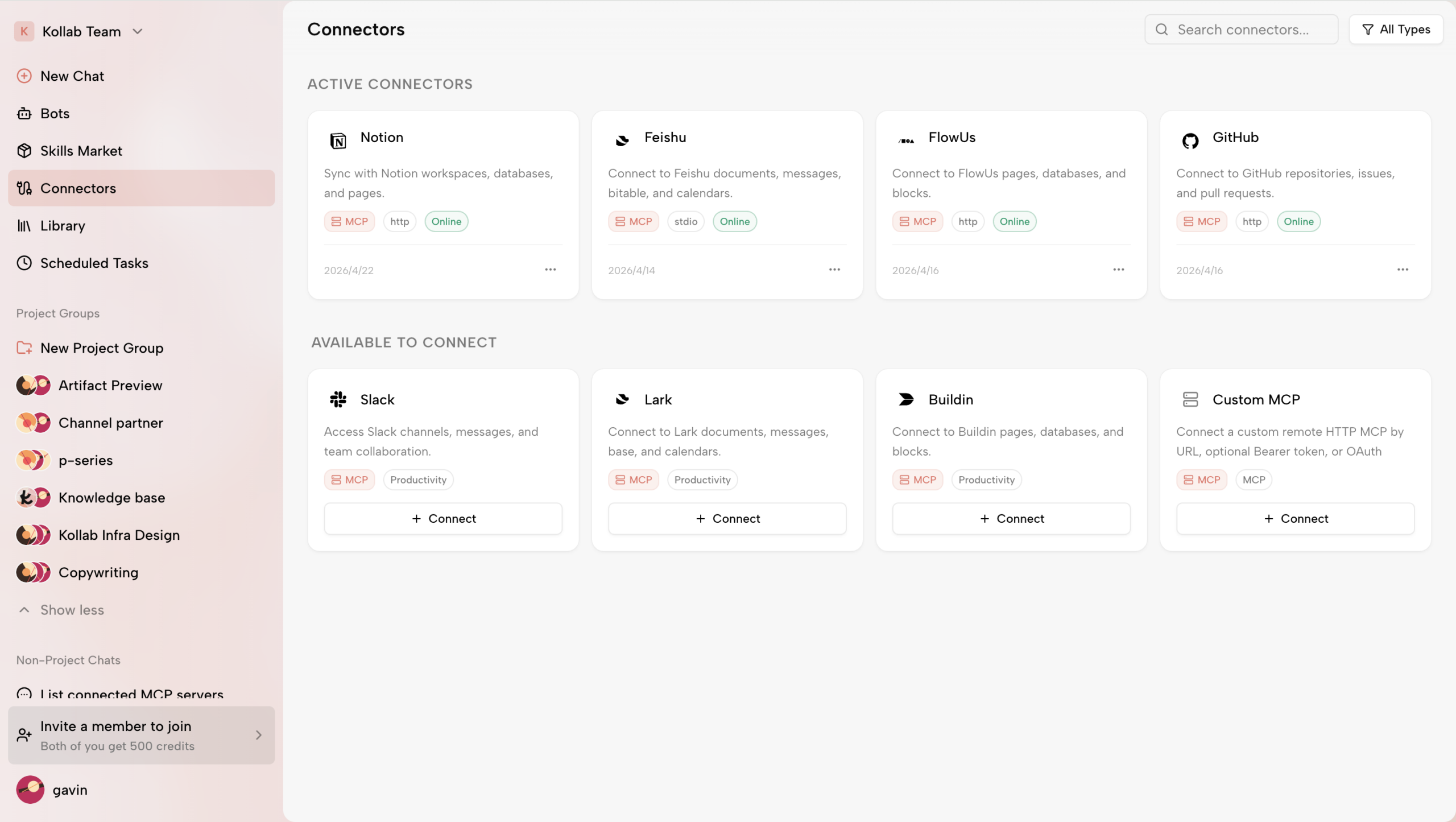
Task: Open the Bots robot icon
Action: tap(24, 113)
